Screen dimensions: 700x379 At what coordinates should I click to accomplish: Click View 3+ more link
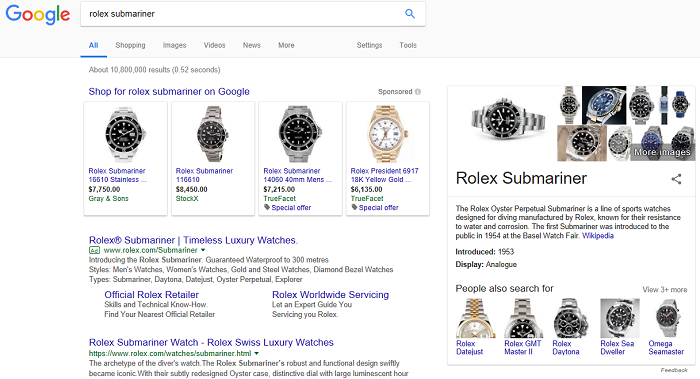[665, 290]
